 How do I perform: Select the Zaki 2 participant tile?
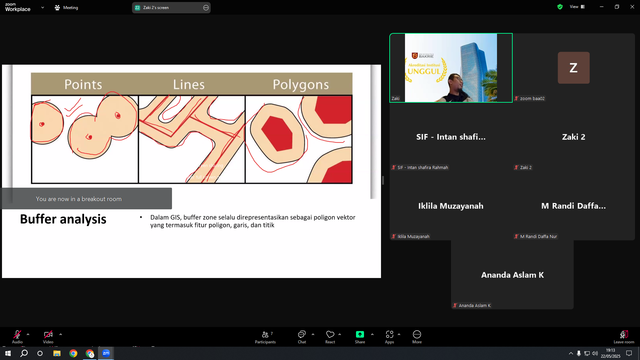coord(573,137)
